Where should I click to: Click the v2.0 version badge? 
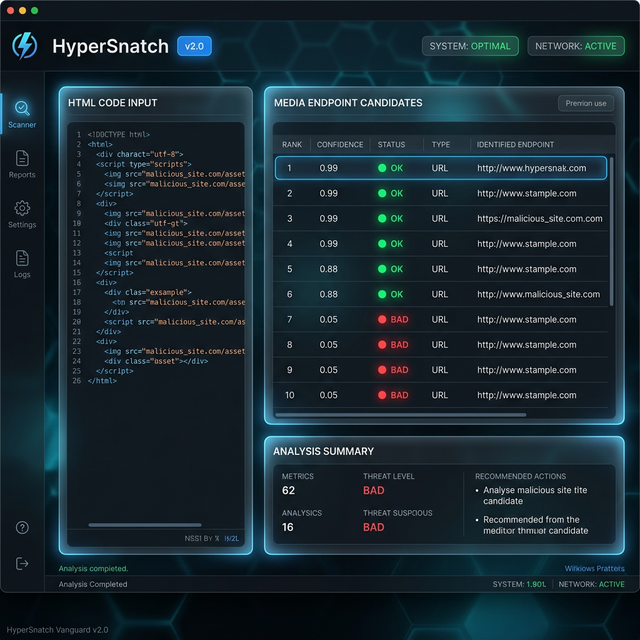point(194,46)
